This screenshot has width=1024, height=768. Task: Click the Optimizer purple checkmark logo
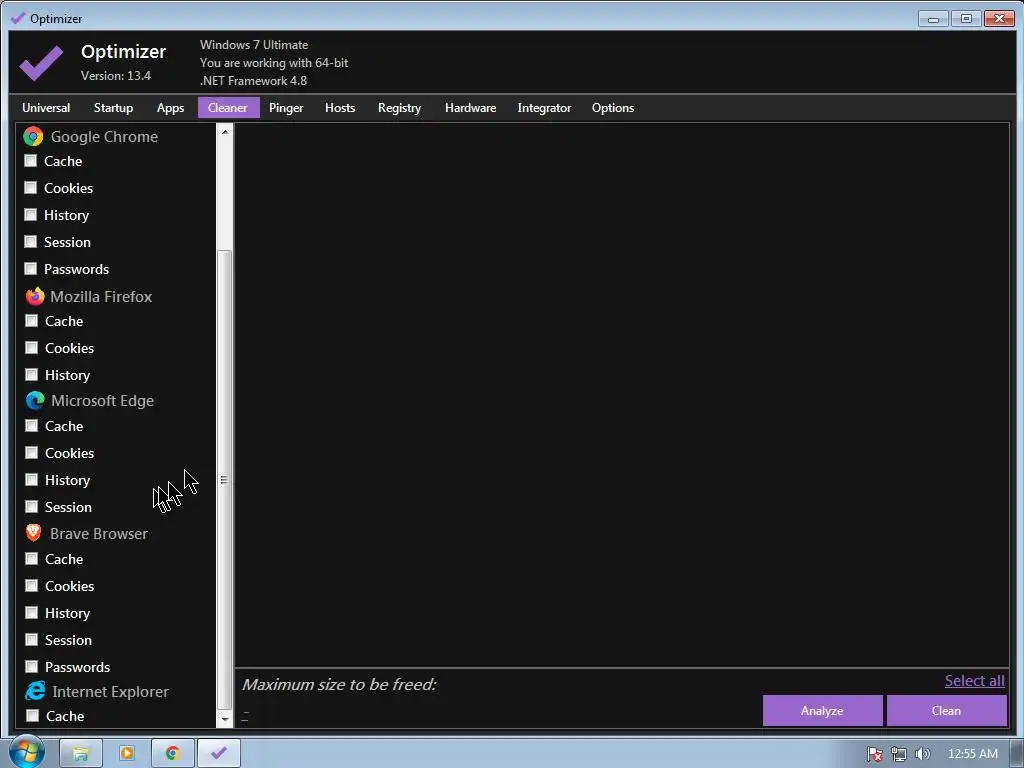pyautogui.click(x=41, y=63)
